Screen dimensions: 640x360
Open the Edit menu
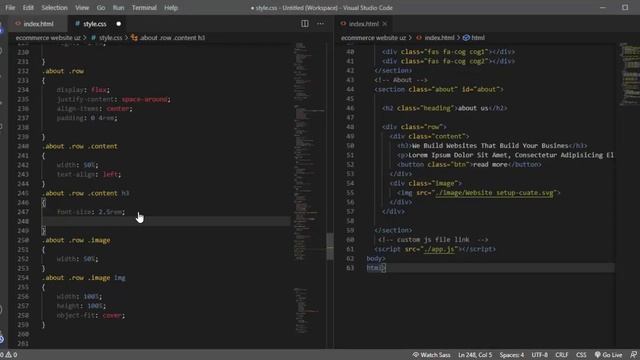(x=28, y=8)
